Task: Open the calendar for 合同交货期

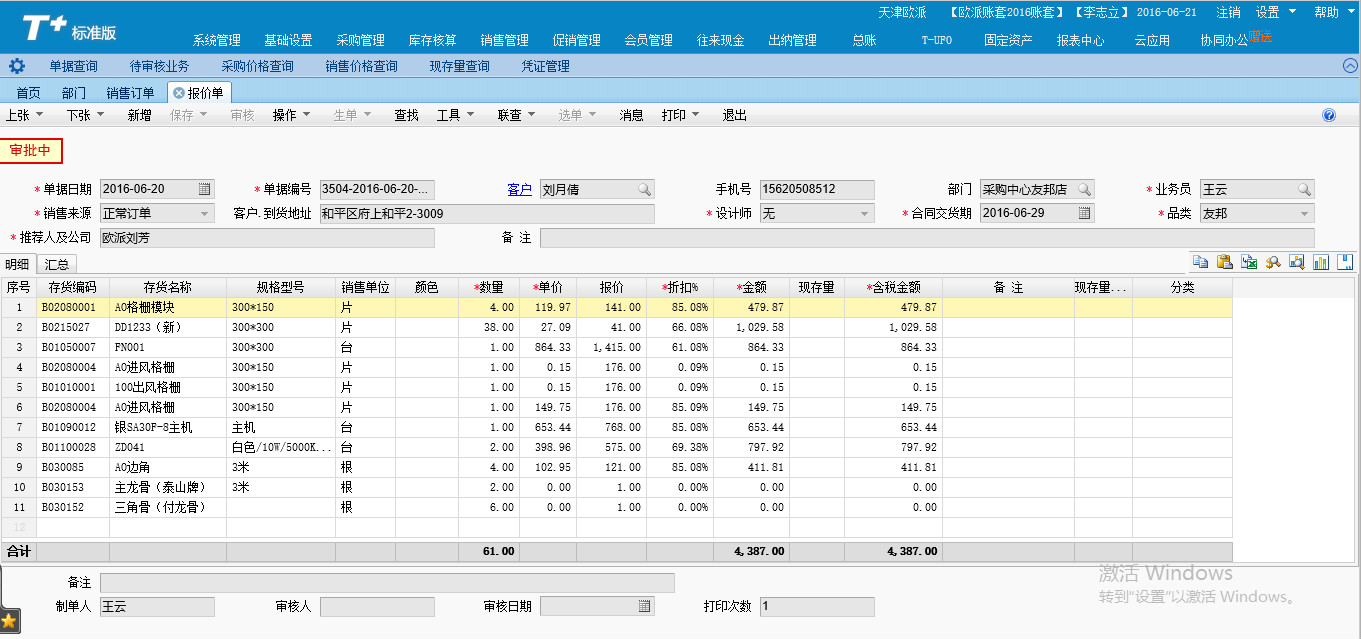Action: (x=1084, y=213)
